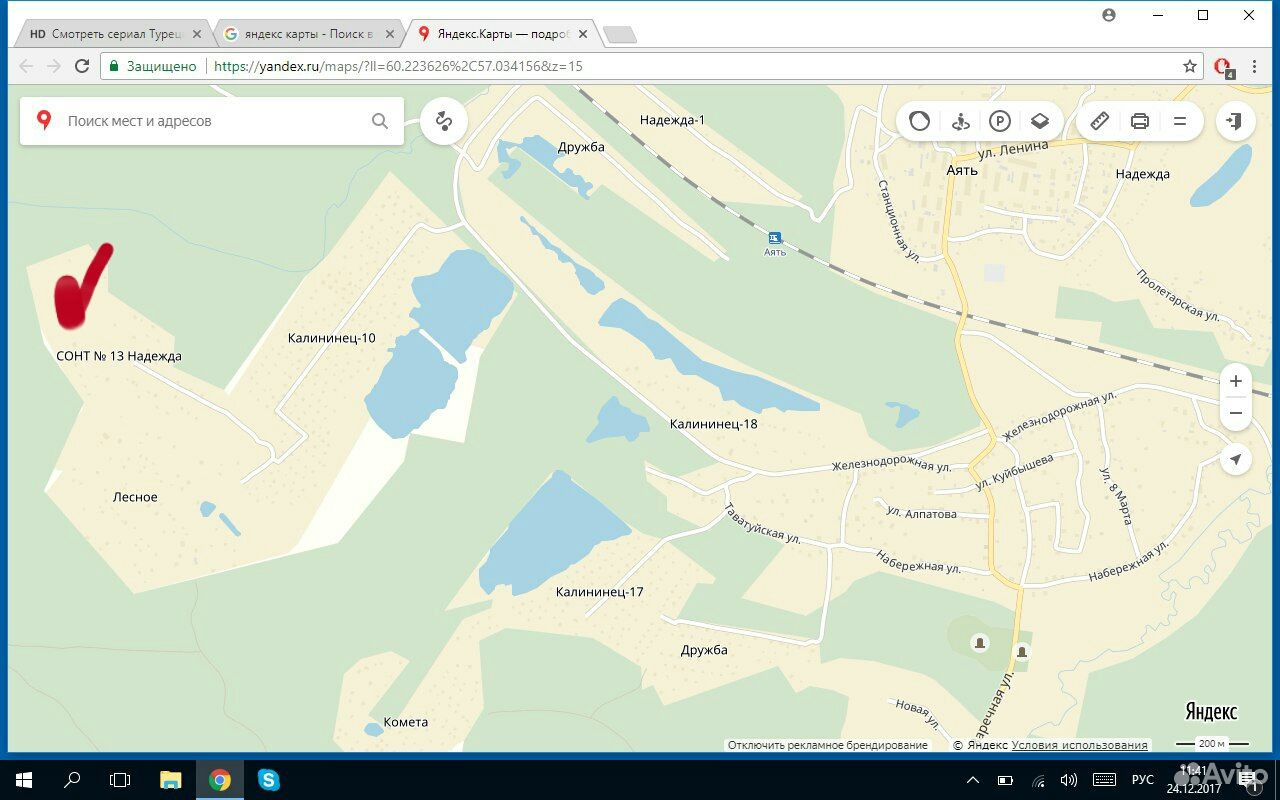Viewport: 1280px width, 800px height.
Task: Close the Яндекс.Карты tab
Action: click(582, 34)
